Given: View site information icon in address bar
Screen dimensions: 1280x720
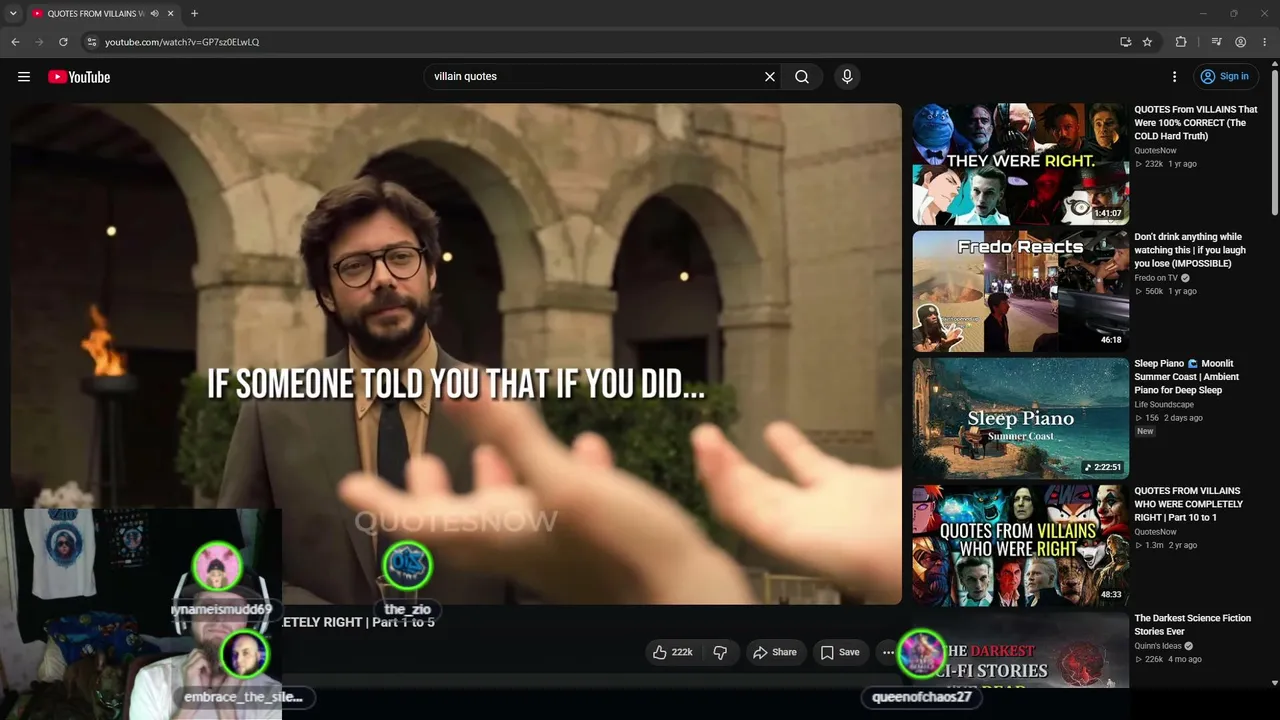Looking at the screenshot, I should point(91,42).
